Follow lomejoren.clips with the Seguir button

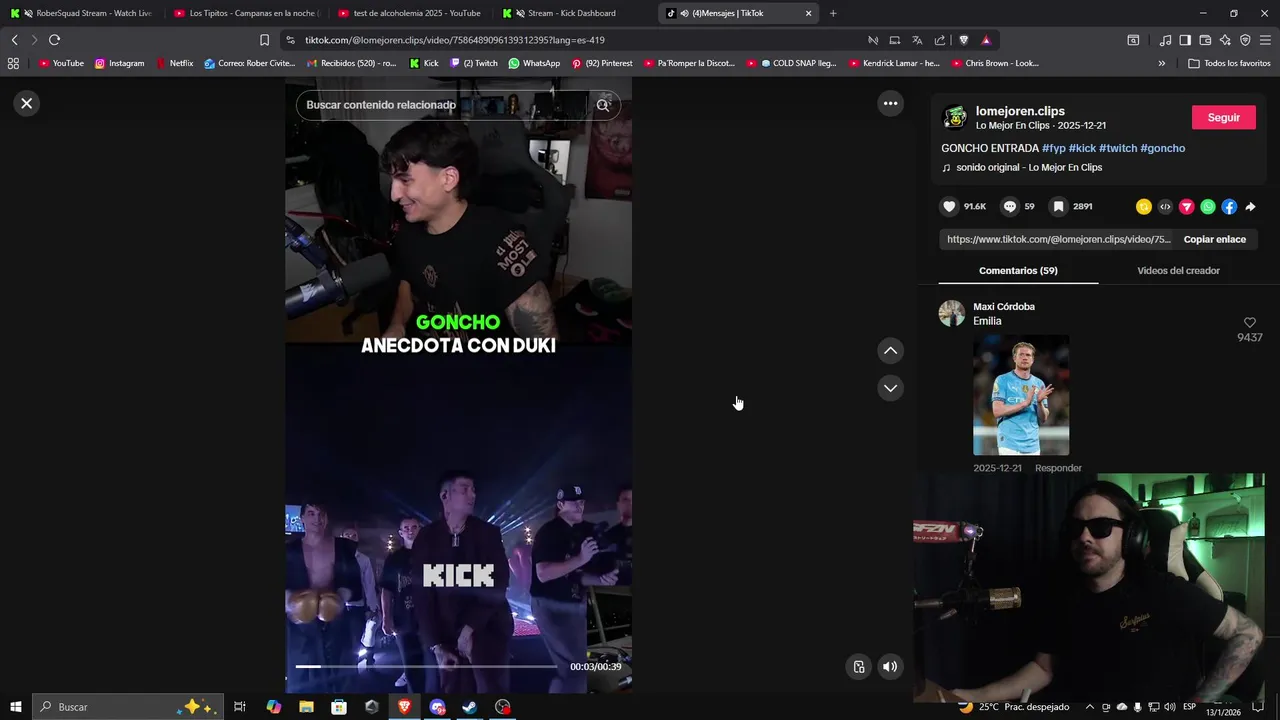[x=1223, y=117]
